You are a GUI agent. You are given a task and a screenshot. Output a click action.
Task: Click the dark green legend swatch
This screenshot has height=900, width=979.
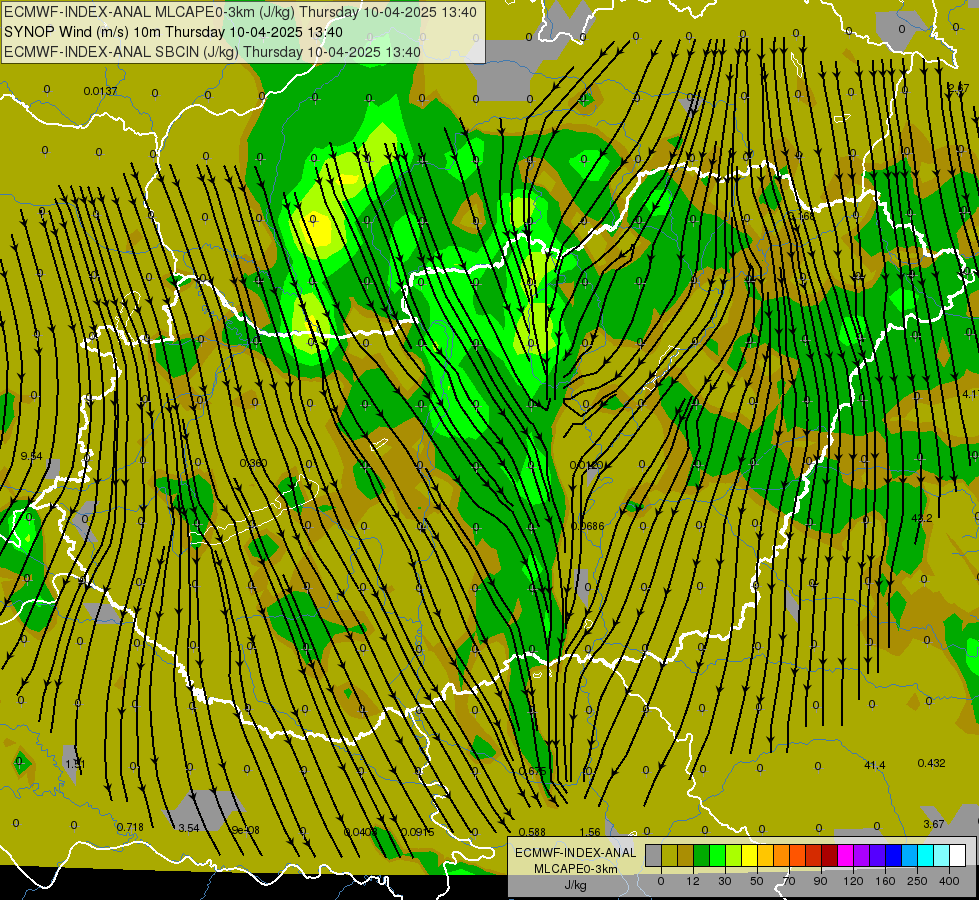tap(702, 855)
